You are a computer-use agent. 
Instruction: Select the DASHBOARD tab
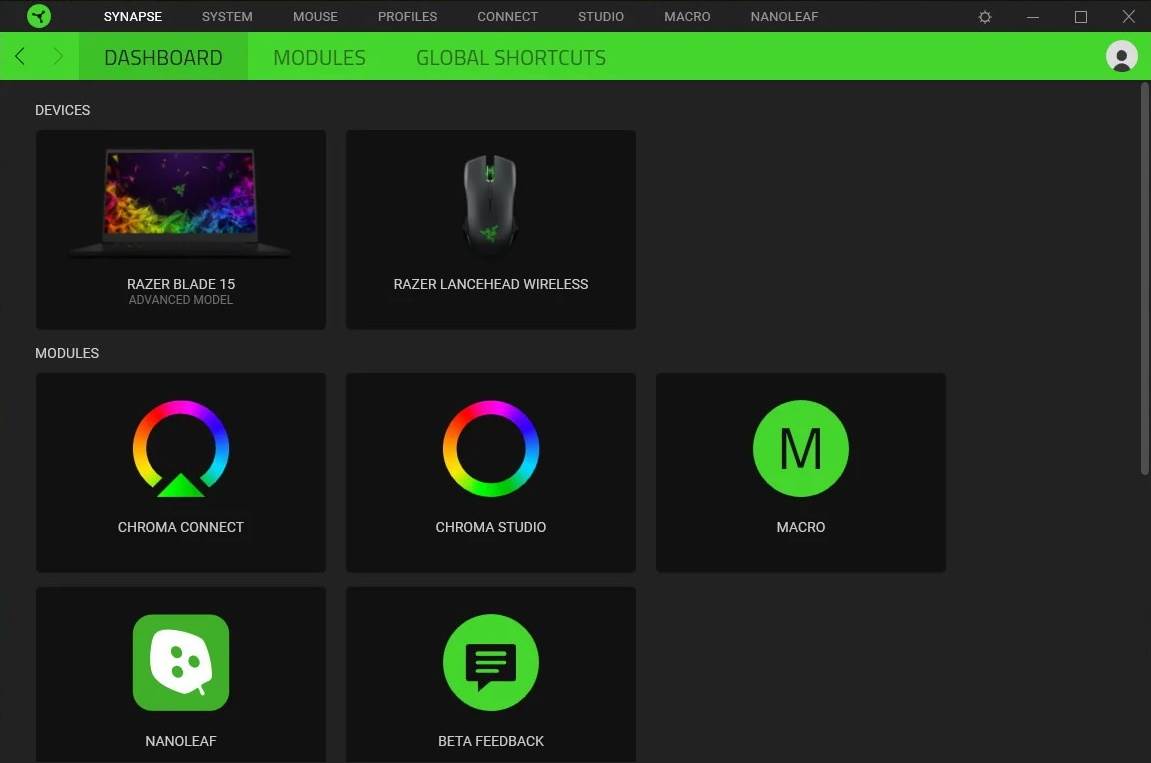click(163, 57)
